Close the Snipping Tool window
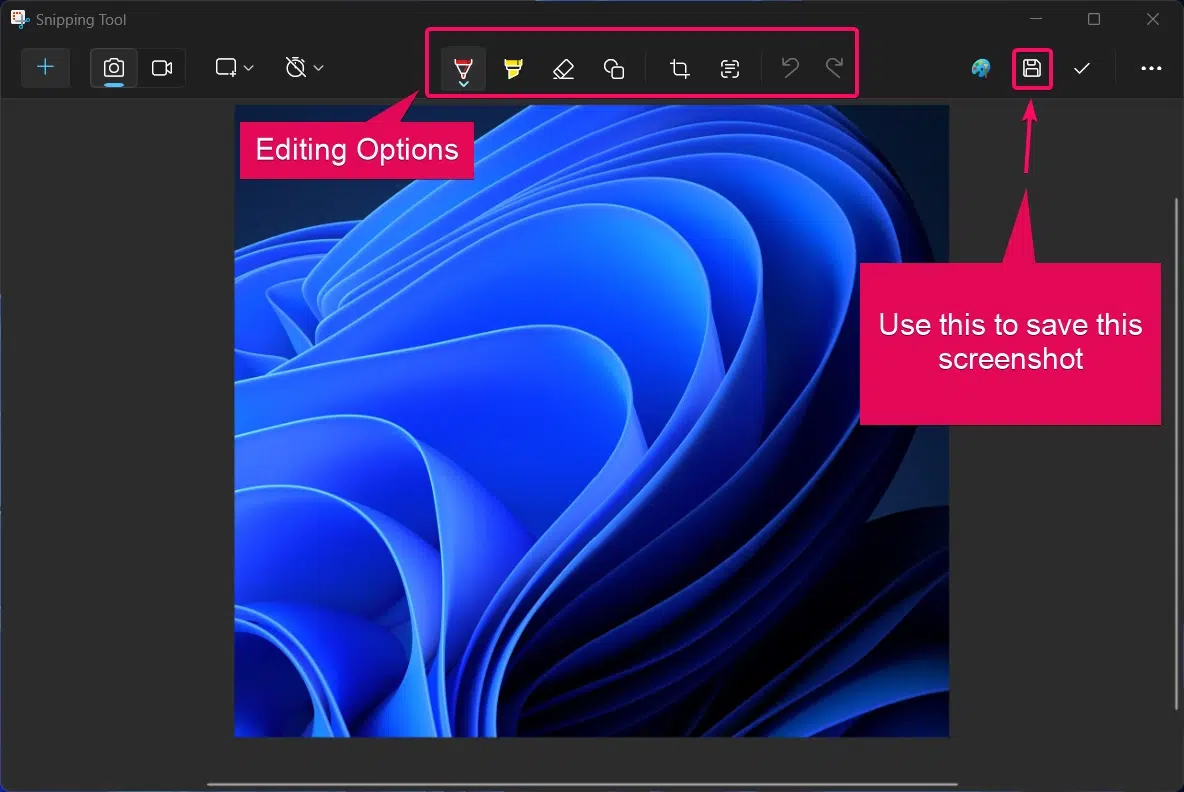 [1152, 19]
